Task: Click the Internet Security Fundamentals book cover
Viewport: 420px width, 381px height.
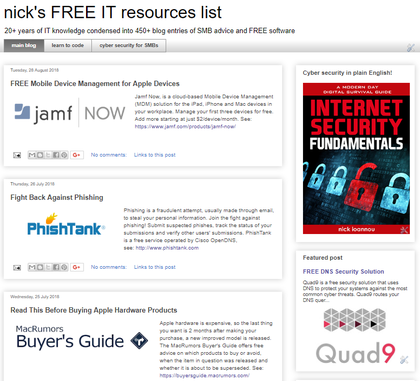Action: tap(356, 158)
